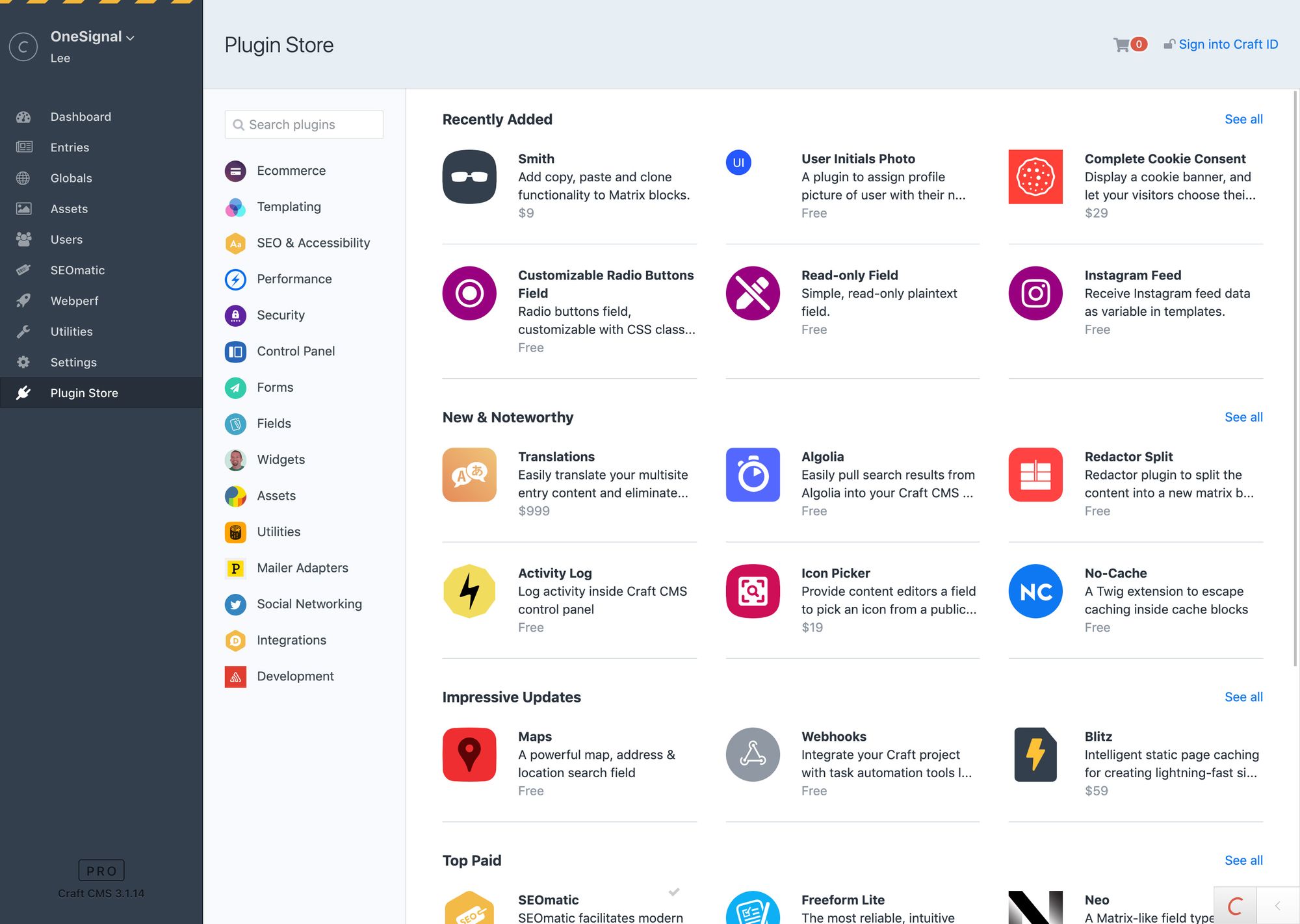This screenshot has width=1300, height=924.
Task: Click the Customizable Radio Buttons Field plugin thumbnail
Action: coord(469,293)
